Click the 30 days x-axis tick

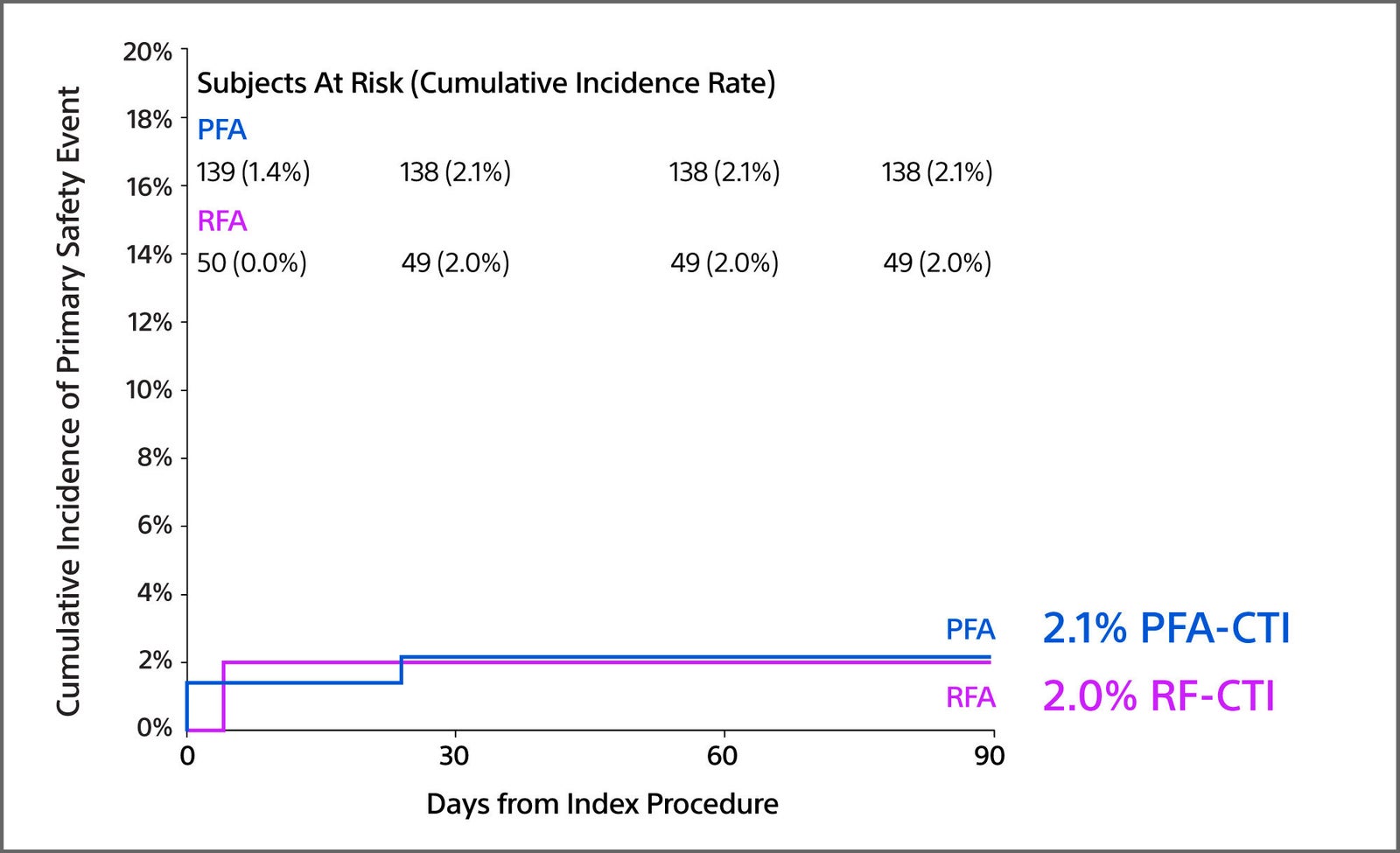tap(454, 756)
